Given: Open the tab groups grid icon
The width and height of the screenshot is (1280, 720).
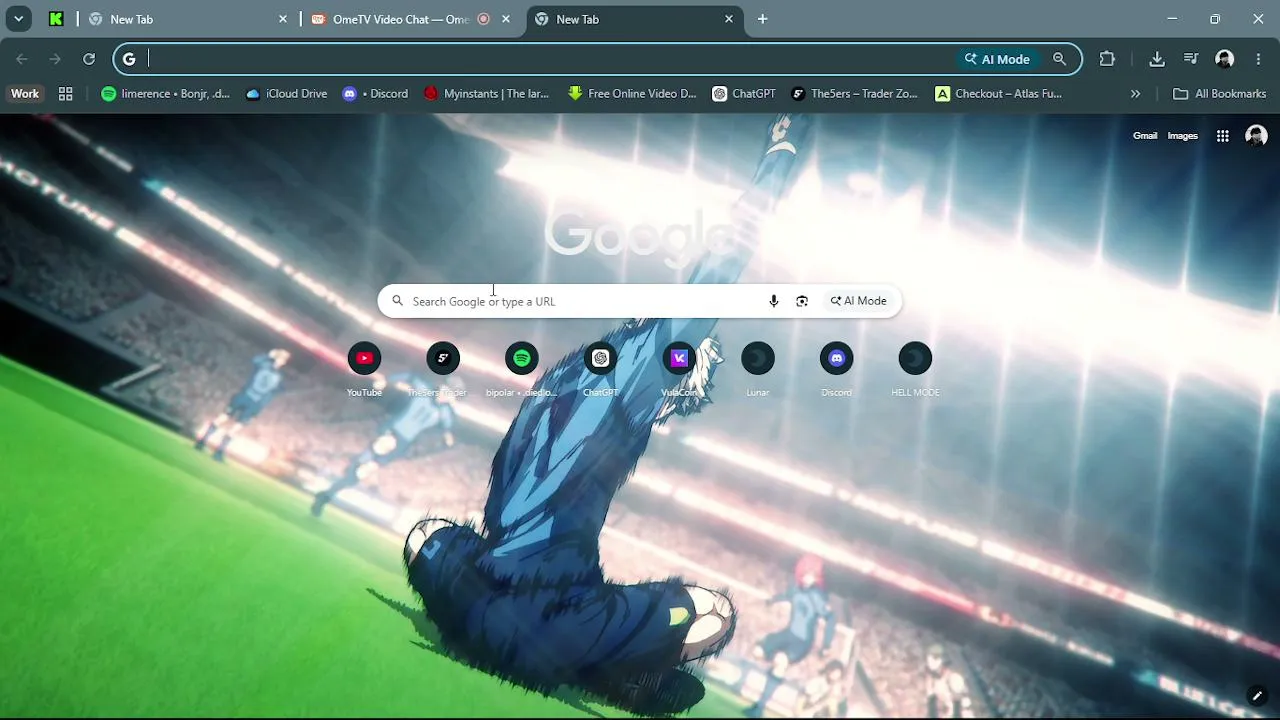Looking at the screenshot, I should pyautogui.click(x=66, y=94).
